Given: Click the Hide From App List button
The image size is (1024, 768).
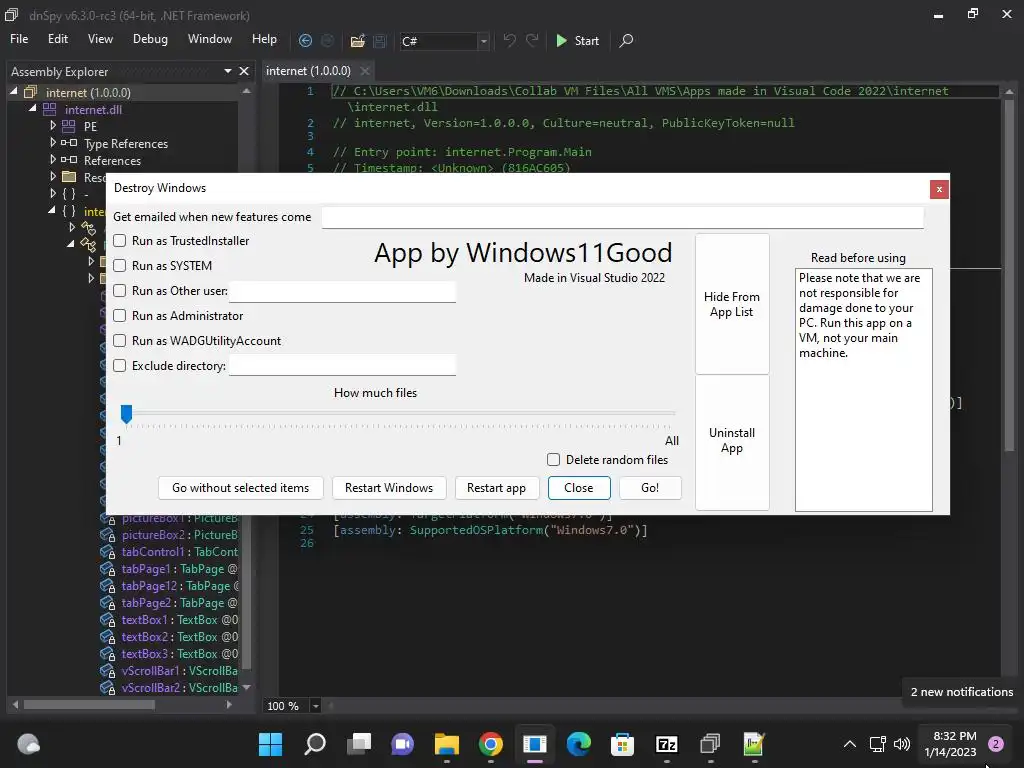Looking at the screenshot, I should [732, 304].
